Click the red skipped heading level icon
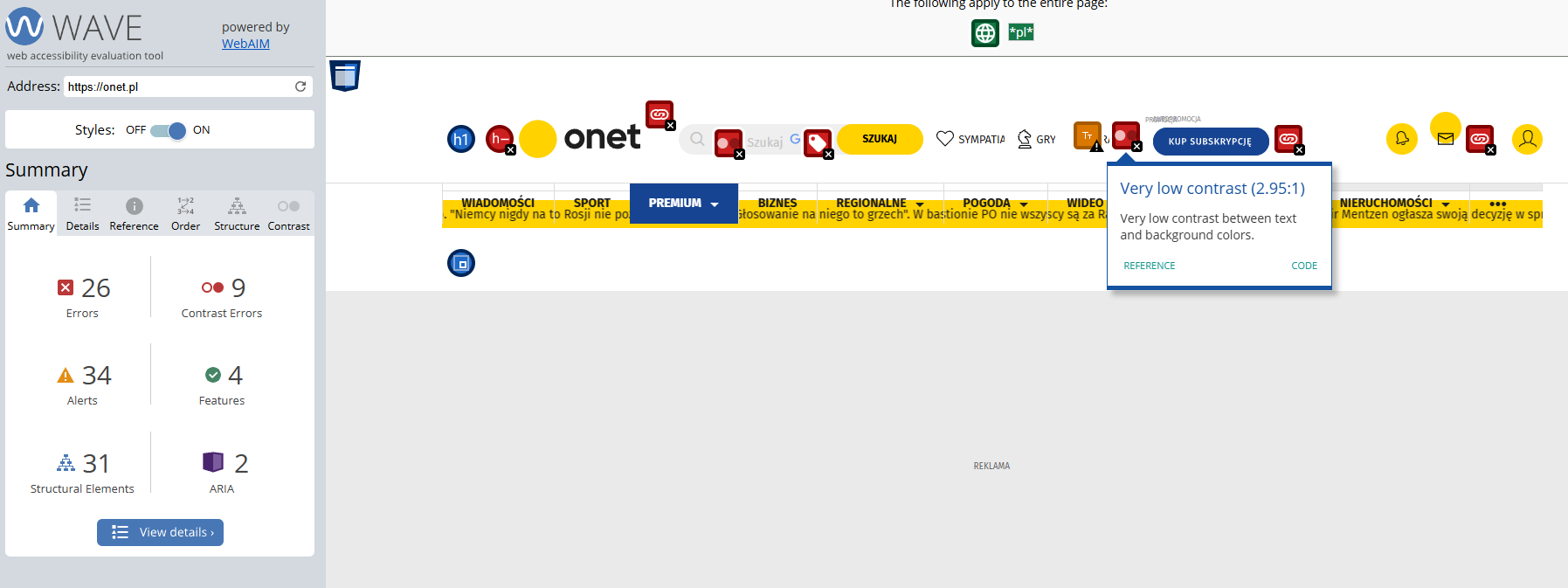 coord(500,139)
